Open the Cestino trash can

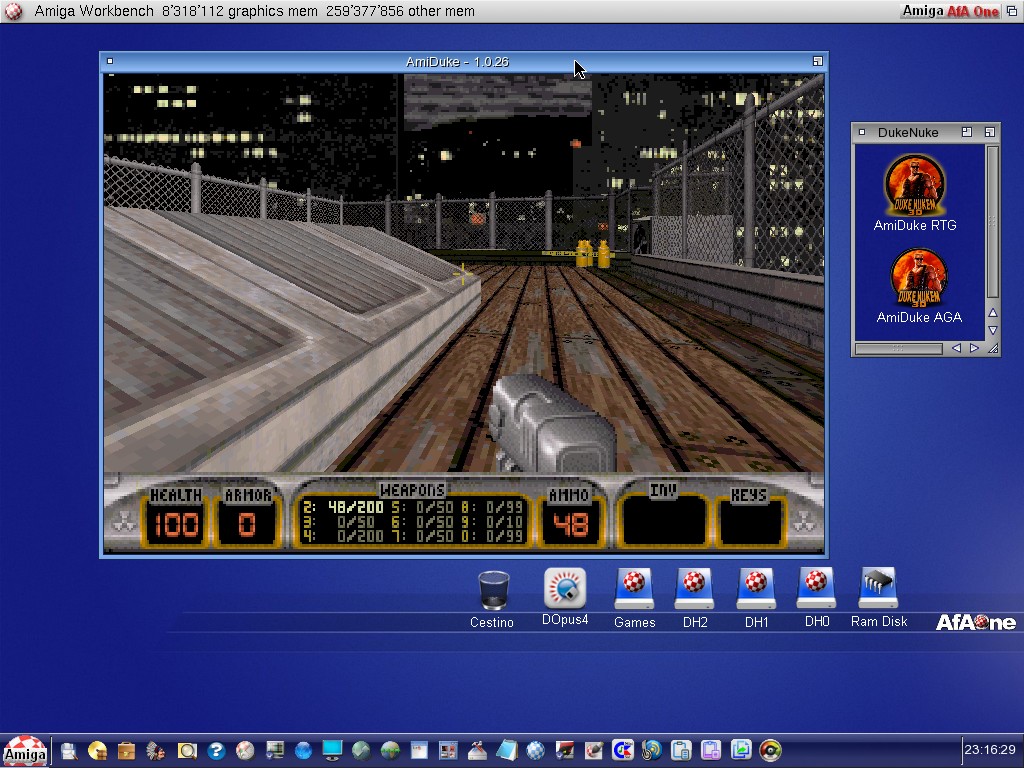pyautogui.click(x=492, y=591)
